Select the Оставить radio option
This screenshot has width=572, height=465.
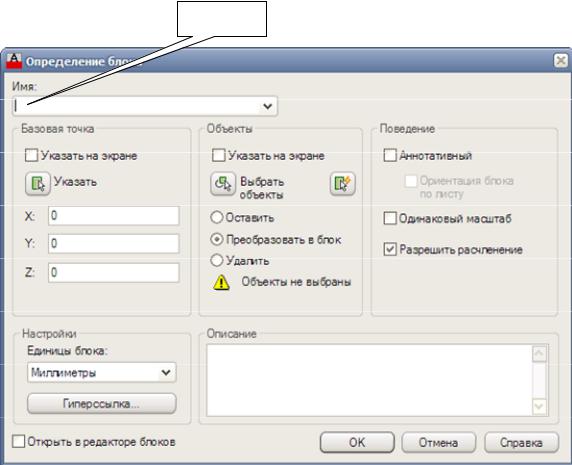point(217,217)
